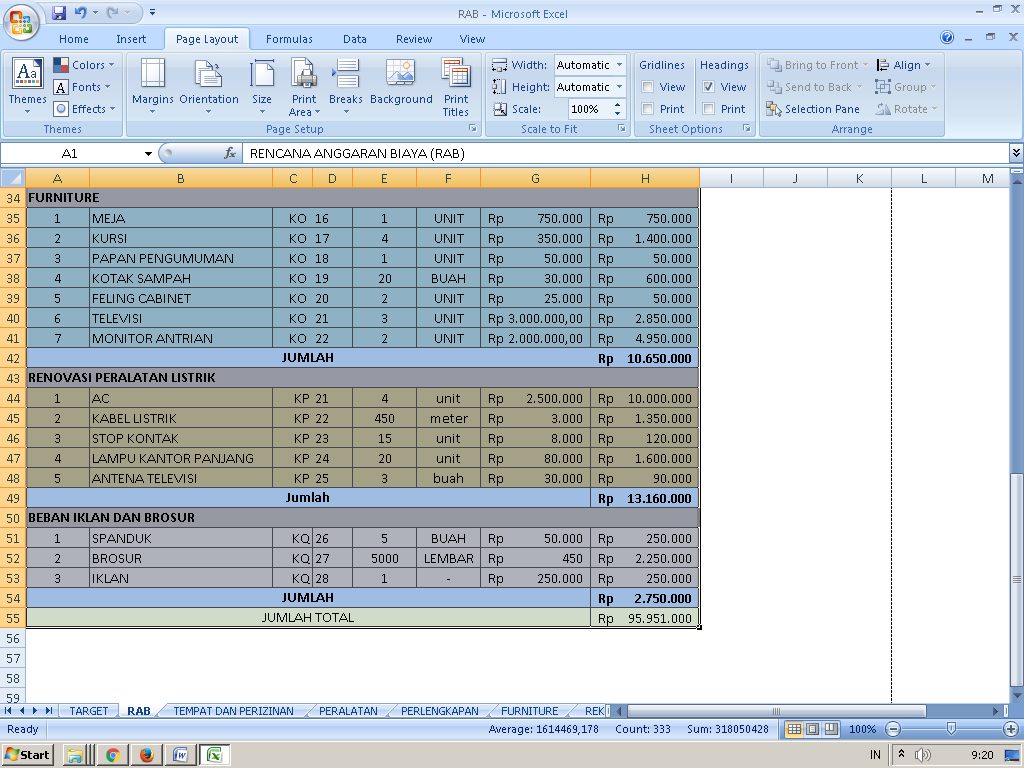Open Scale to Fit dialog launcher

(x=622, y=129)
